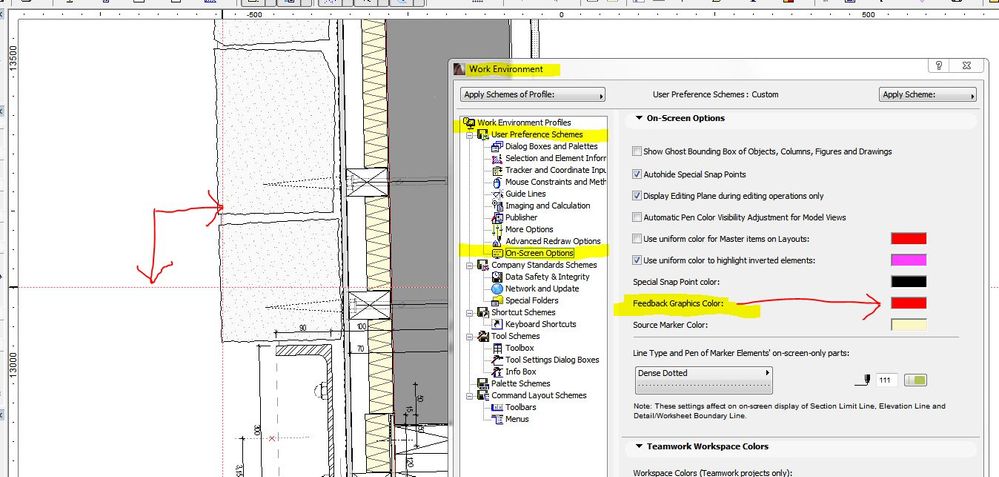Enable Automatic Pen Color Visibility Adjustment
The width and height of the screenshot is (999, 477).
[x=636, y=217]
